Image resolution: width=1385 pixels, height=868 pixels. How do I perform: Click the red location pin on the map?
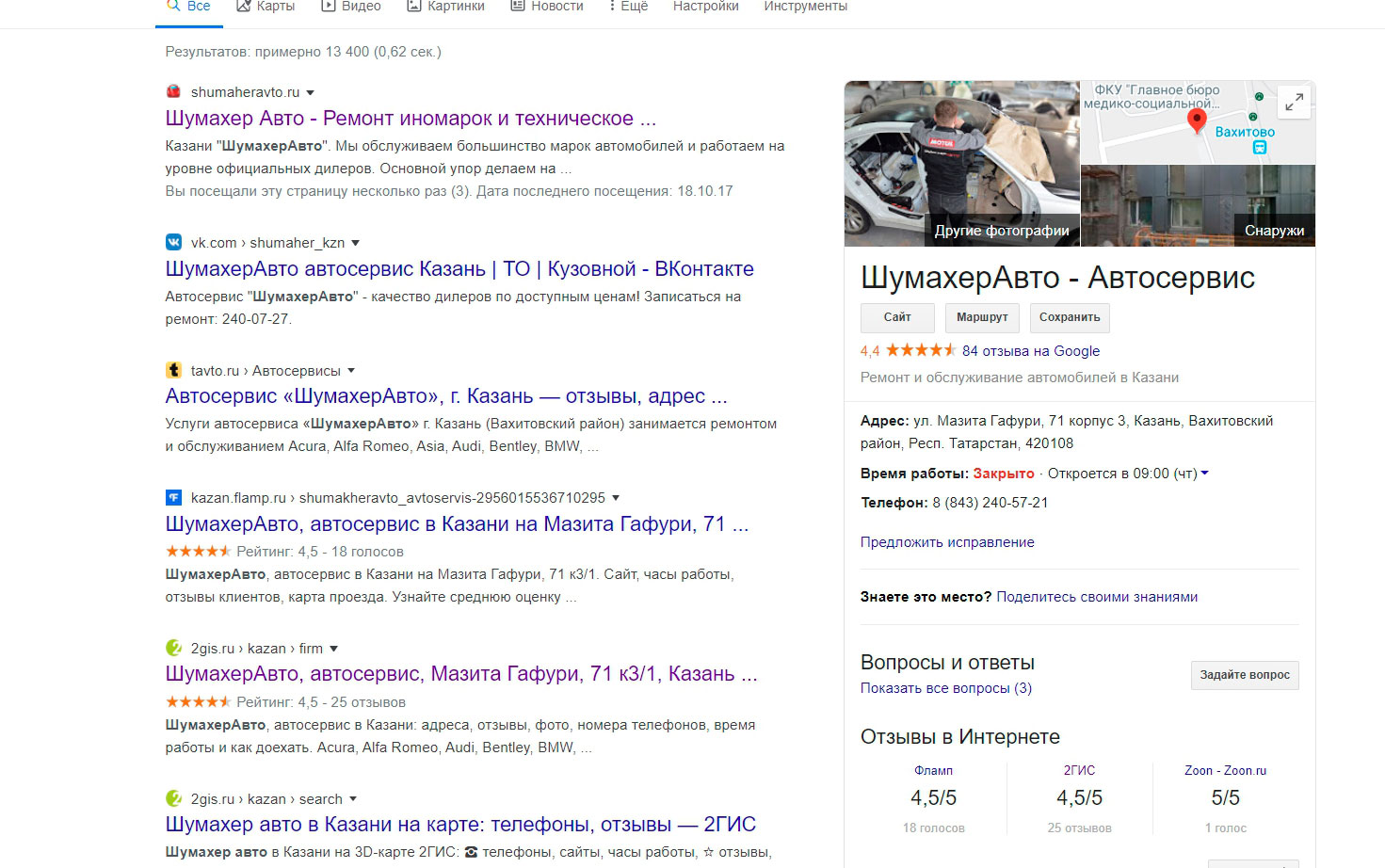[1197, 121]
